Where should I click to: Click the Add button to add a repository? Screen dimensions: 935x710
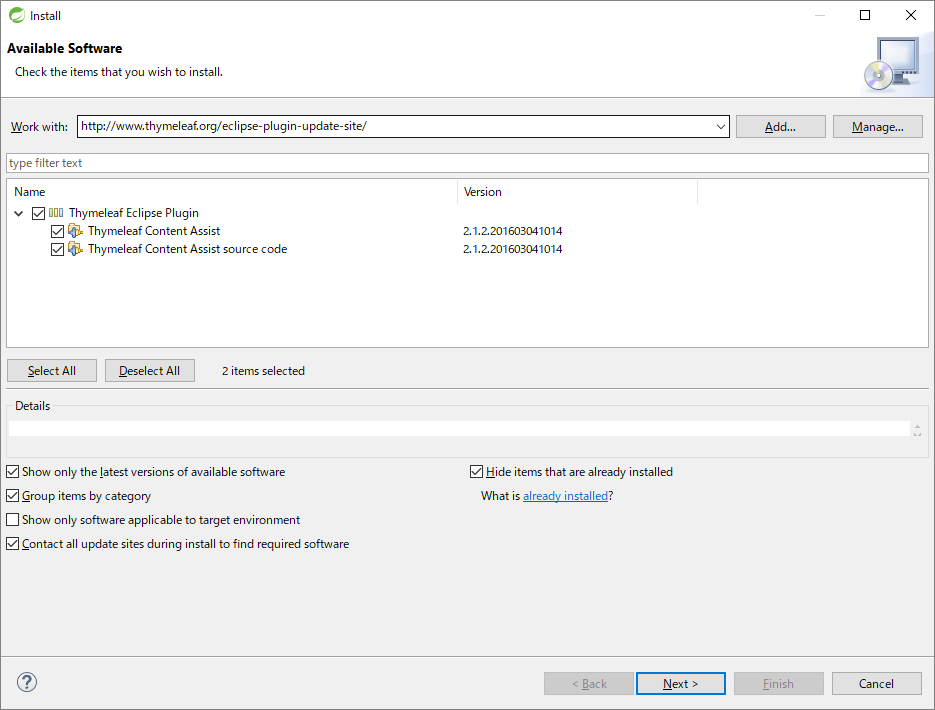click(x=780, y=126)
